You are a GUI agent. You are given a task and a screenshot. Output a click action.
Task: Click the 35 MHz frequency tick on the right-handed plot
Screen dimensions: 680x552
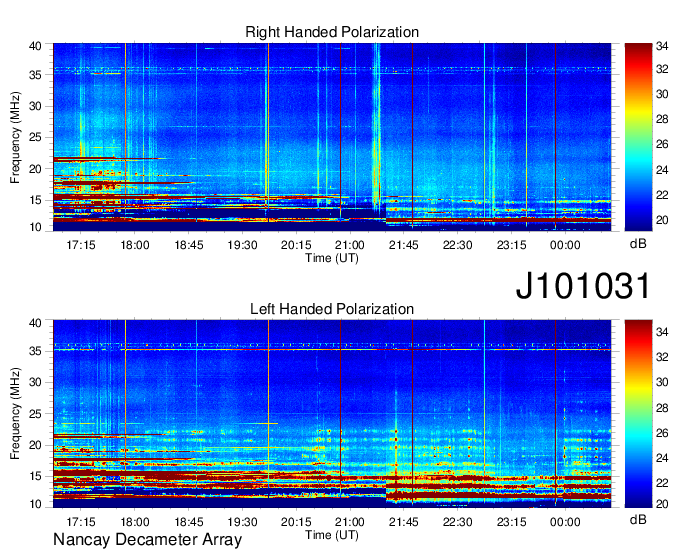pos(35,75)
